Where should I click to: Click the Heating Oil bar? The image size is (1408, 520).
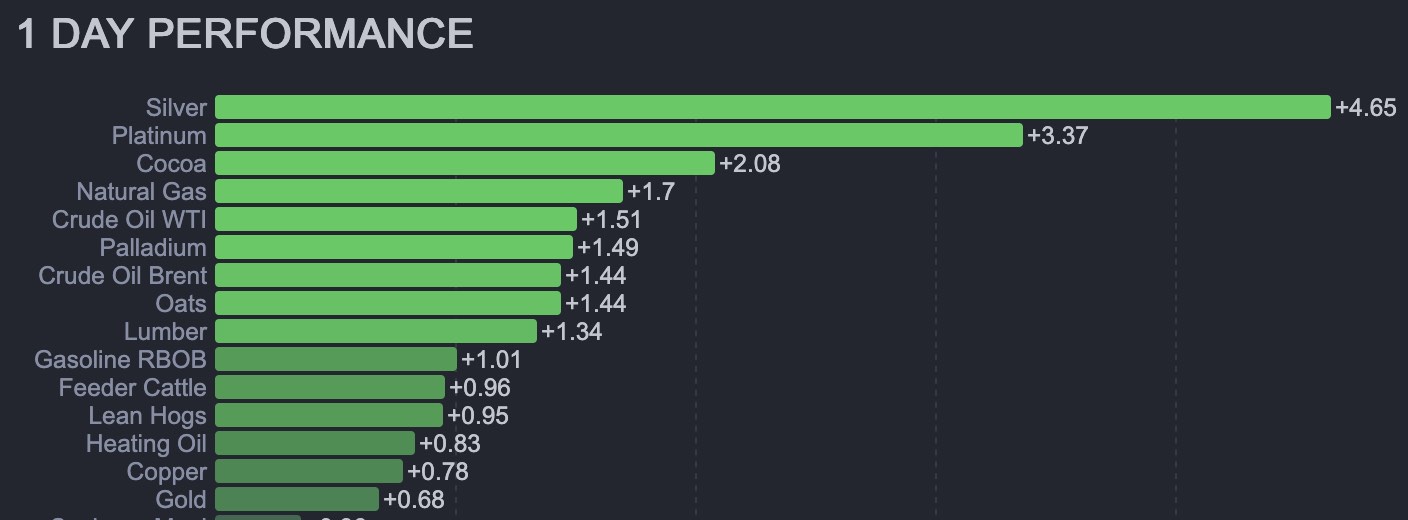click(x=314, y=443)
